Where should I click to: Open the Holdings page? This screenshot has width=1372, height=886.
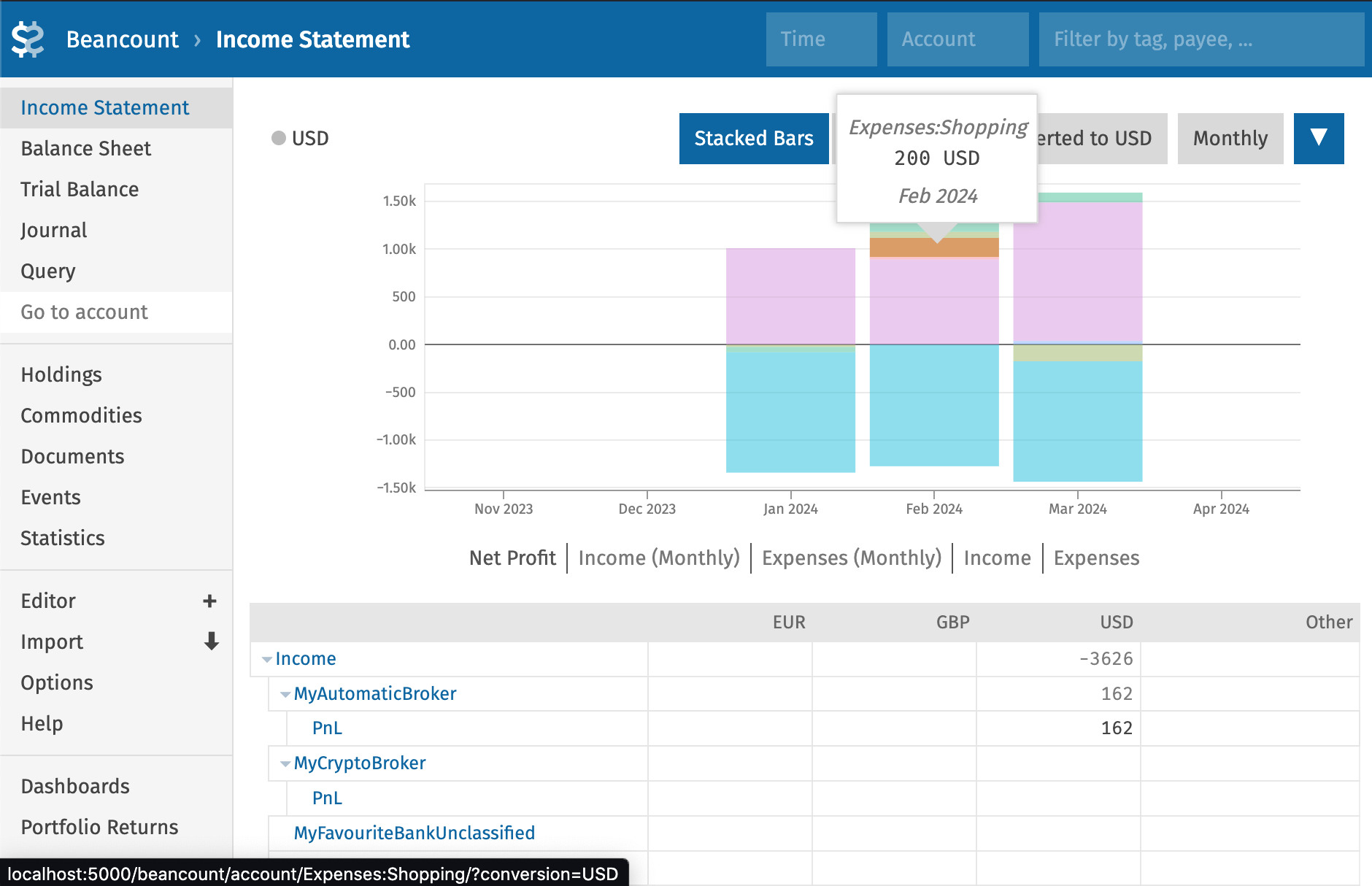coord(116,375)
